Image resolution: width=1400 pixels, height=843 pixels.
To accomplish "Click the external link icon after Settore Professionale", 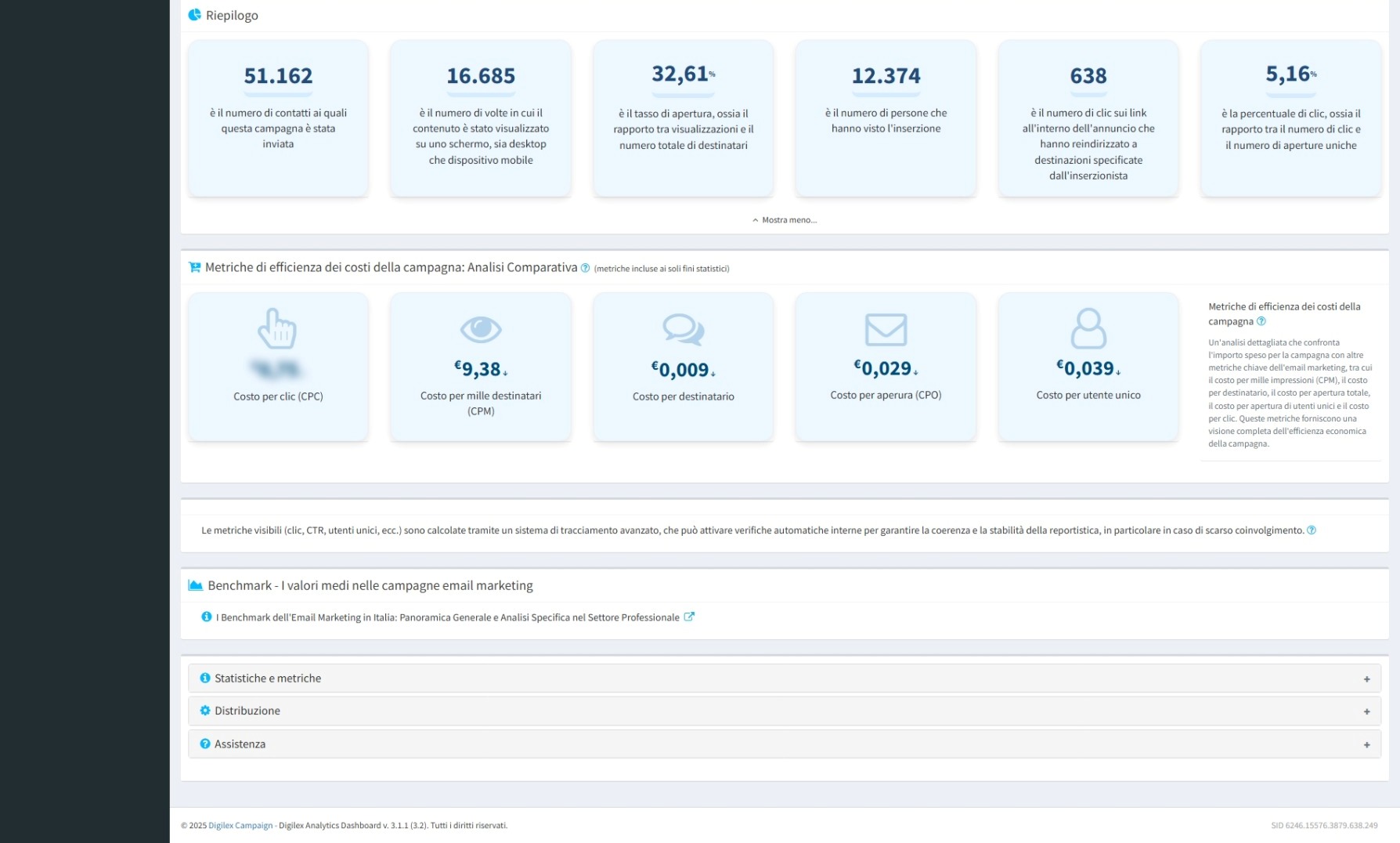I will pyautogui.click(x=689, y=617).
